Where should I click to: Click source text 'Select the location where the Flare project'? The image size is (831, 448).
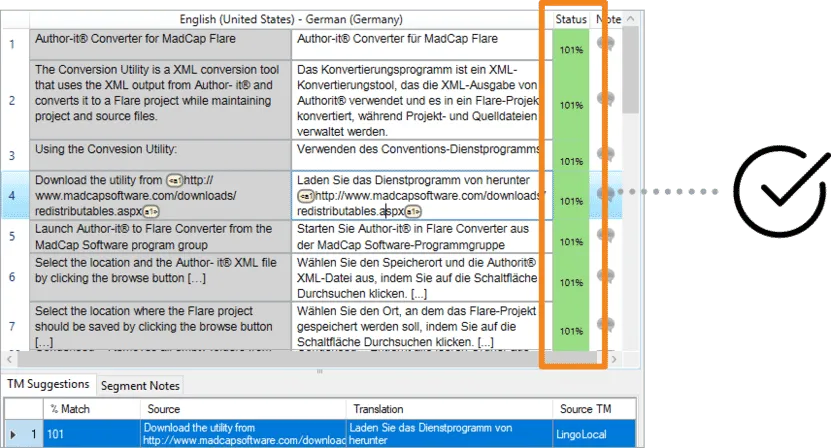tap(144, 311)
